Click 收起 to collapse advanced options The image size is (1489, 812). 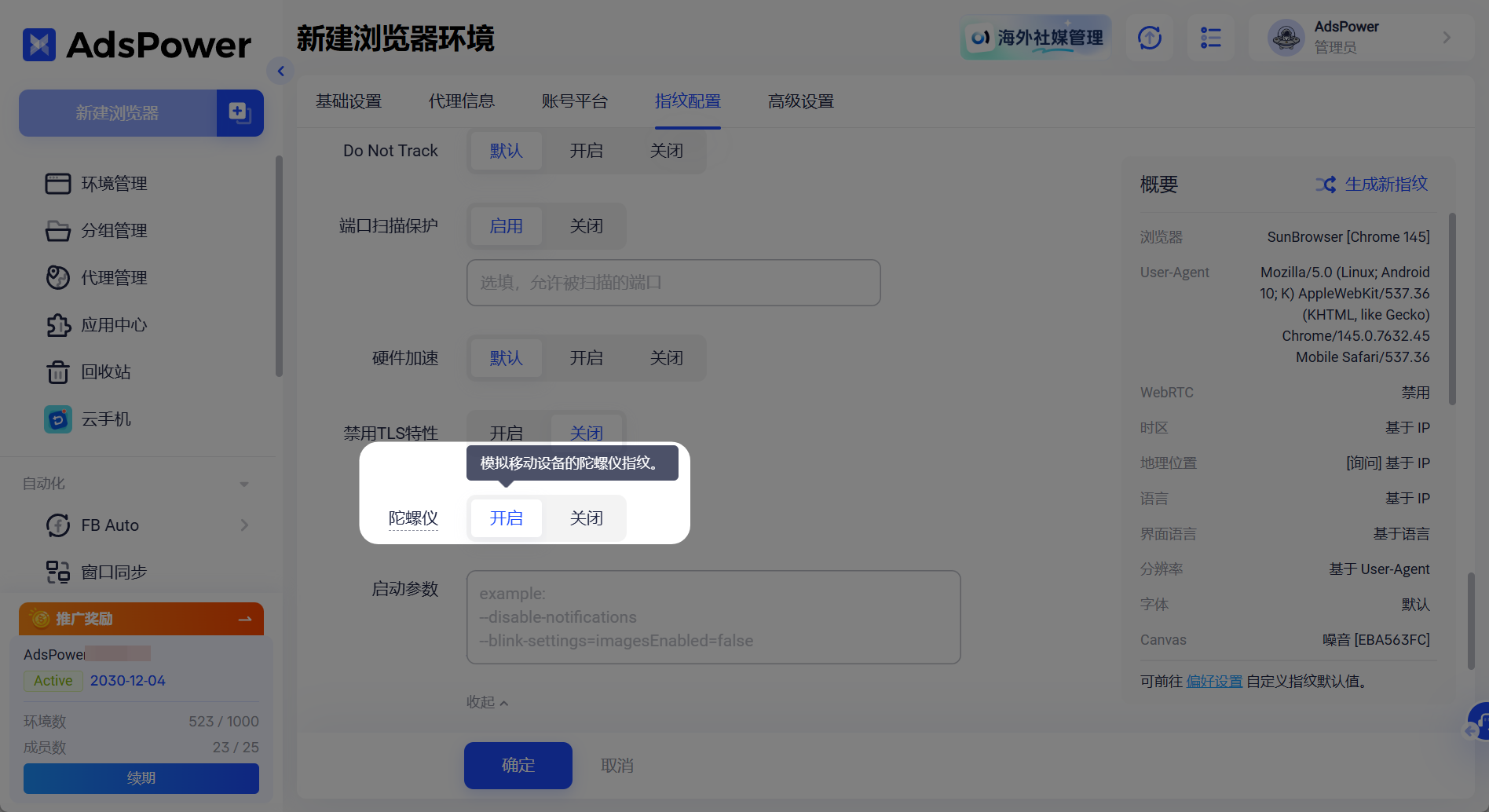tap(487, 702)
